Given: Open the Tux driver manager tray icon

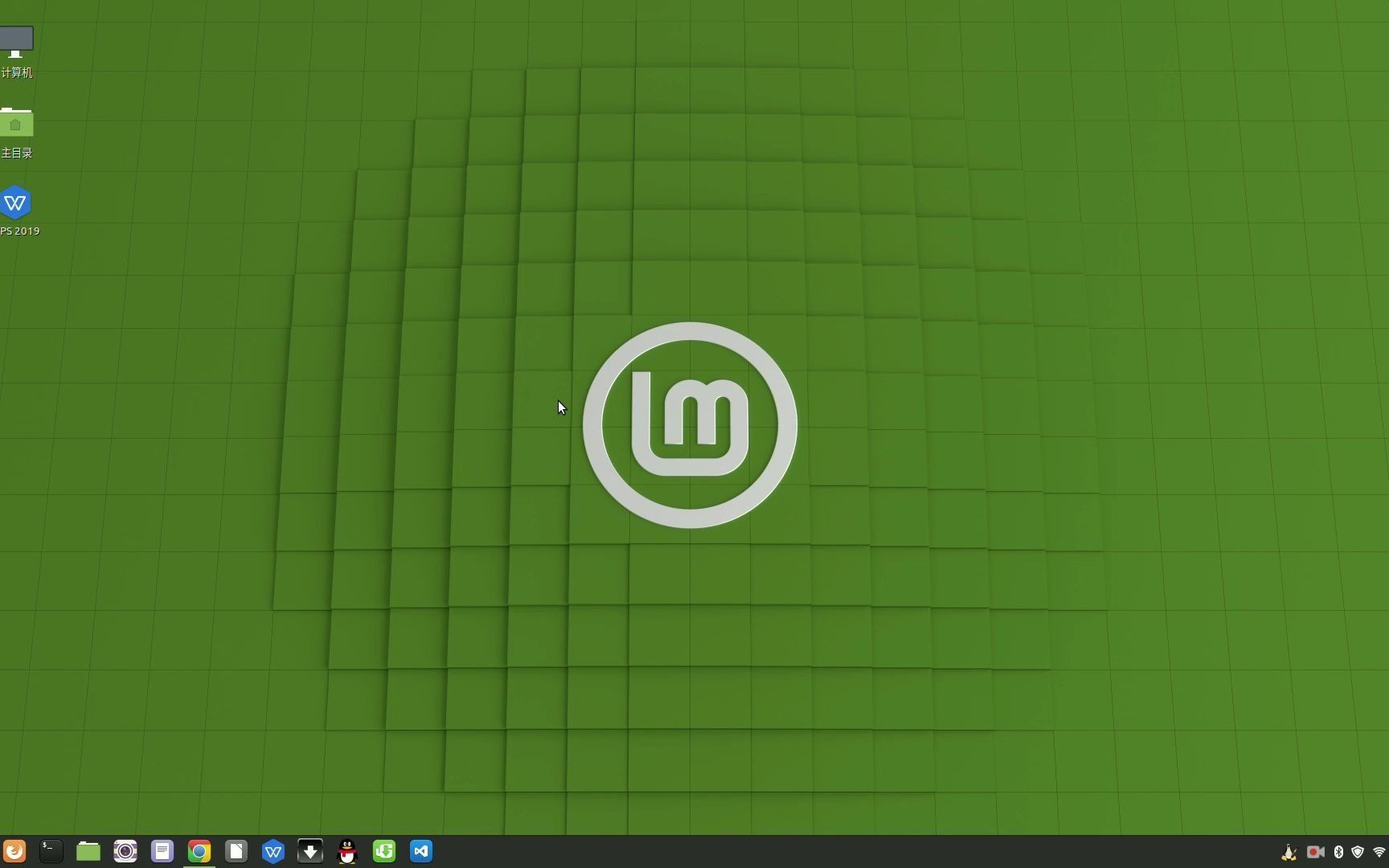Looking at the screenshot, I should (1288, 852).
